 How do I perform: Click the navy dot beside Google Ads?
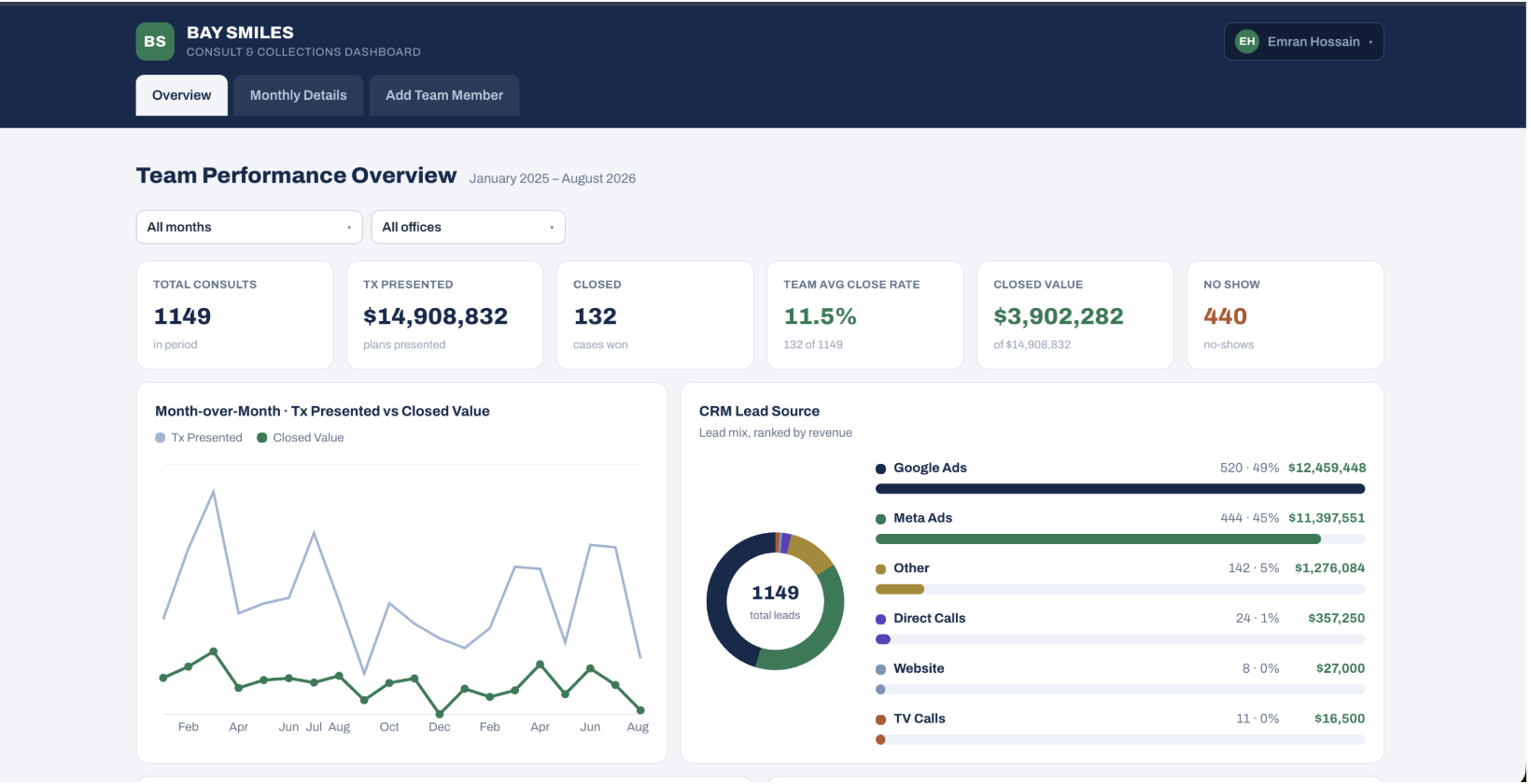pos(880,469)
